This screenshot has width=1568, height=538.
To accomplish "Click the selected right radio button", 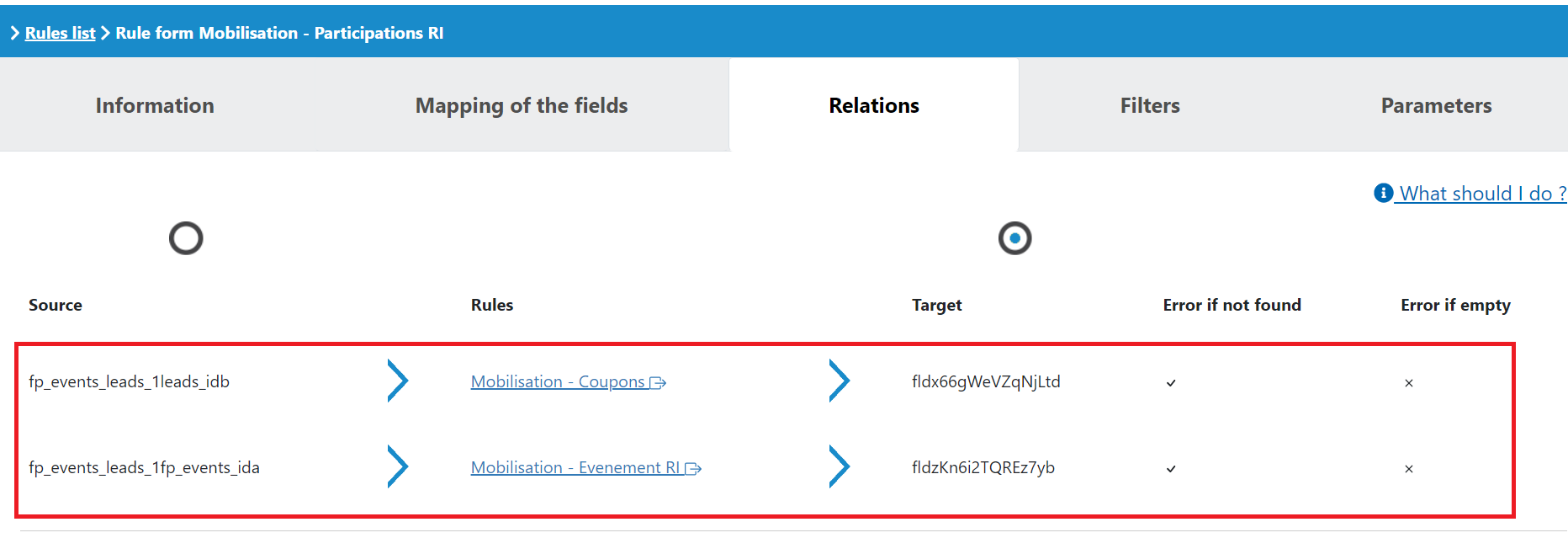I will tap(1014, 238).
